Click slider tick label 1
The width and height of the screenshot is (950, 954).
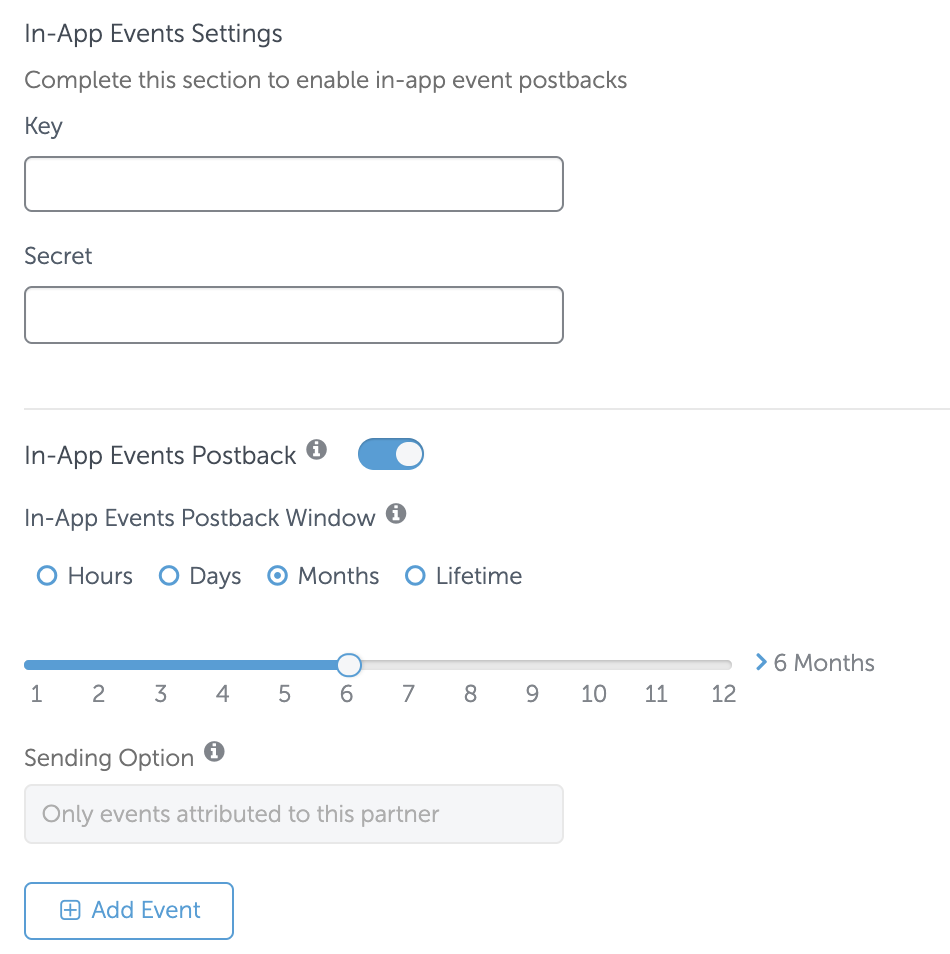coord(37,694)
